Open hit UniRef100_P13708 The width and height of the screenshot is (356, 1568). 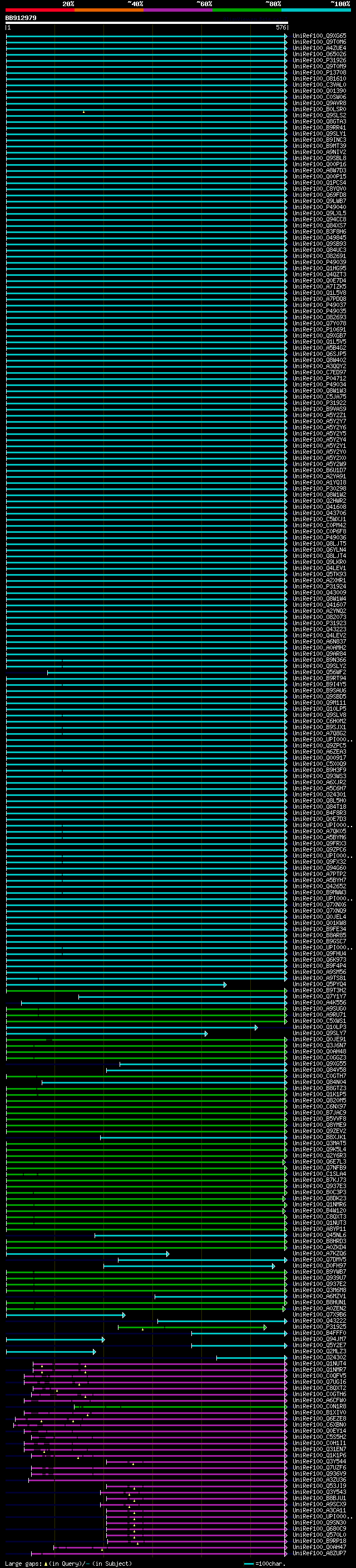point(319,72)
